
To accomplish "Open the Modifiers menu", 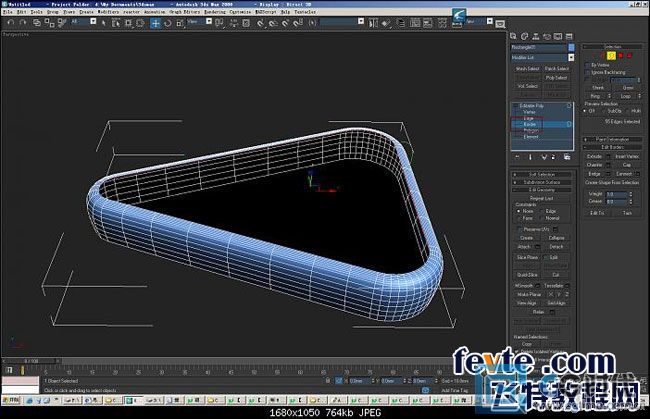I will click(108, 12).
